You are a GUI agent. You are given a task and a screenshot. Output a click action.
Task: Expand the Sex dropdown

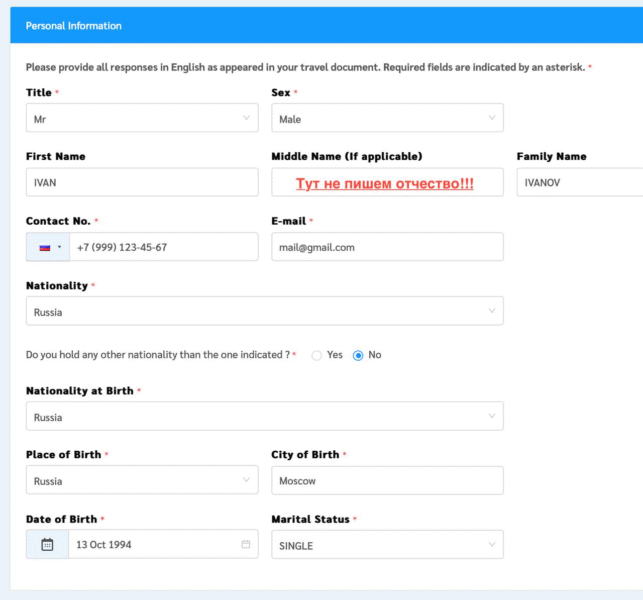coord(386,118)
